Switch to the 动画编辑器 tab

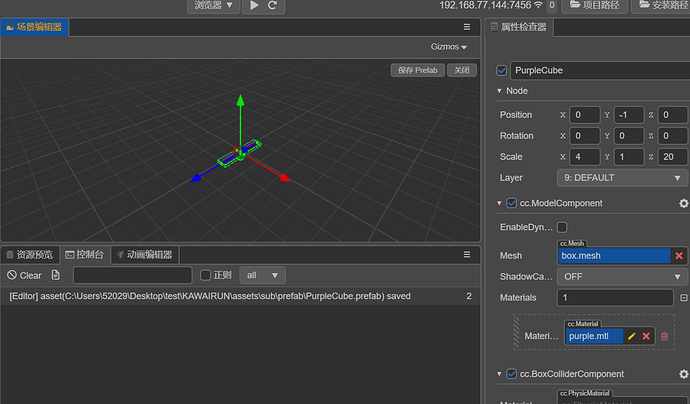tap(144, 254)
